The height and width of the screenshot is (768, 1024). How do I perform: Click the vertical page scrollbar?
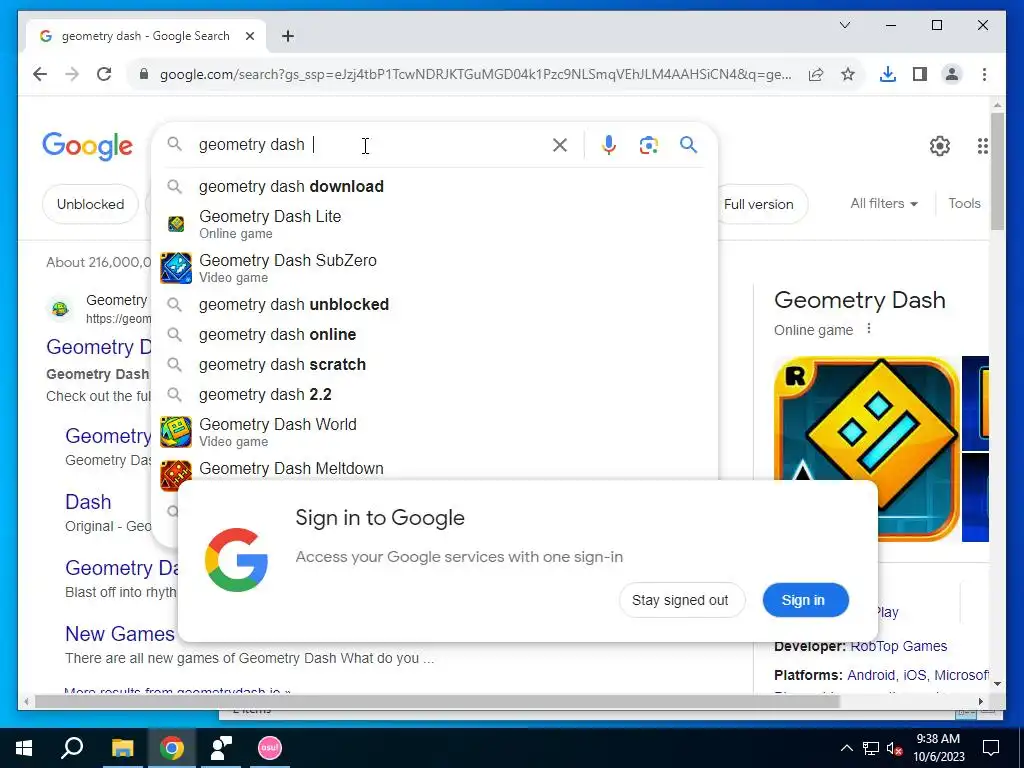tap(997, 171)
